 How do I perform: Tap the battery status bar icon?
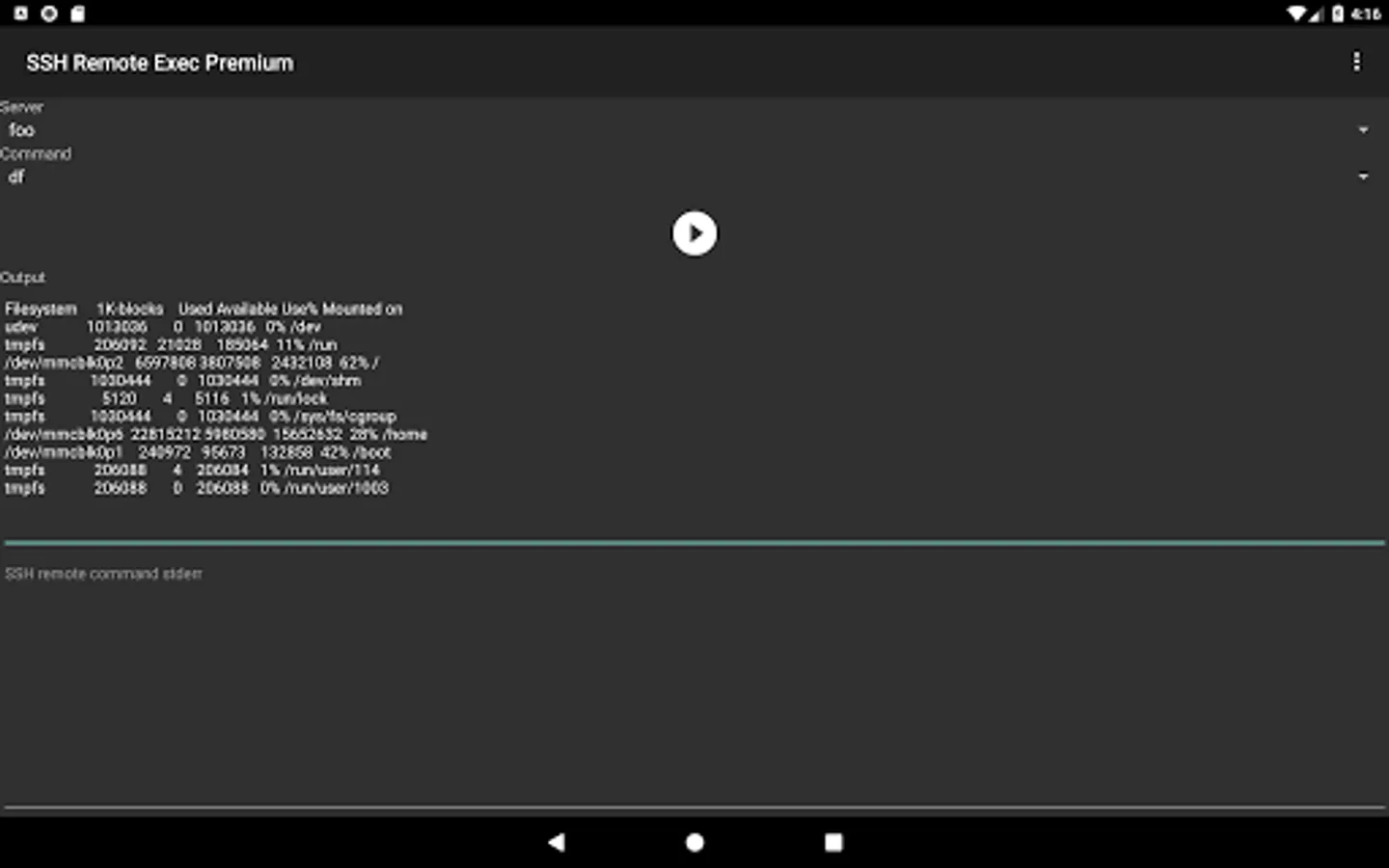[x=1338, y=14]
